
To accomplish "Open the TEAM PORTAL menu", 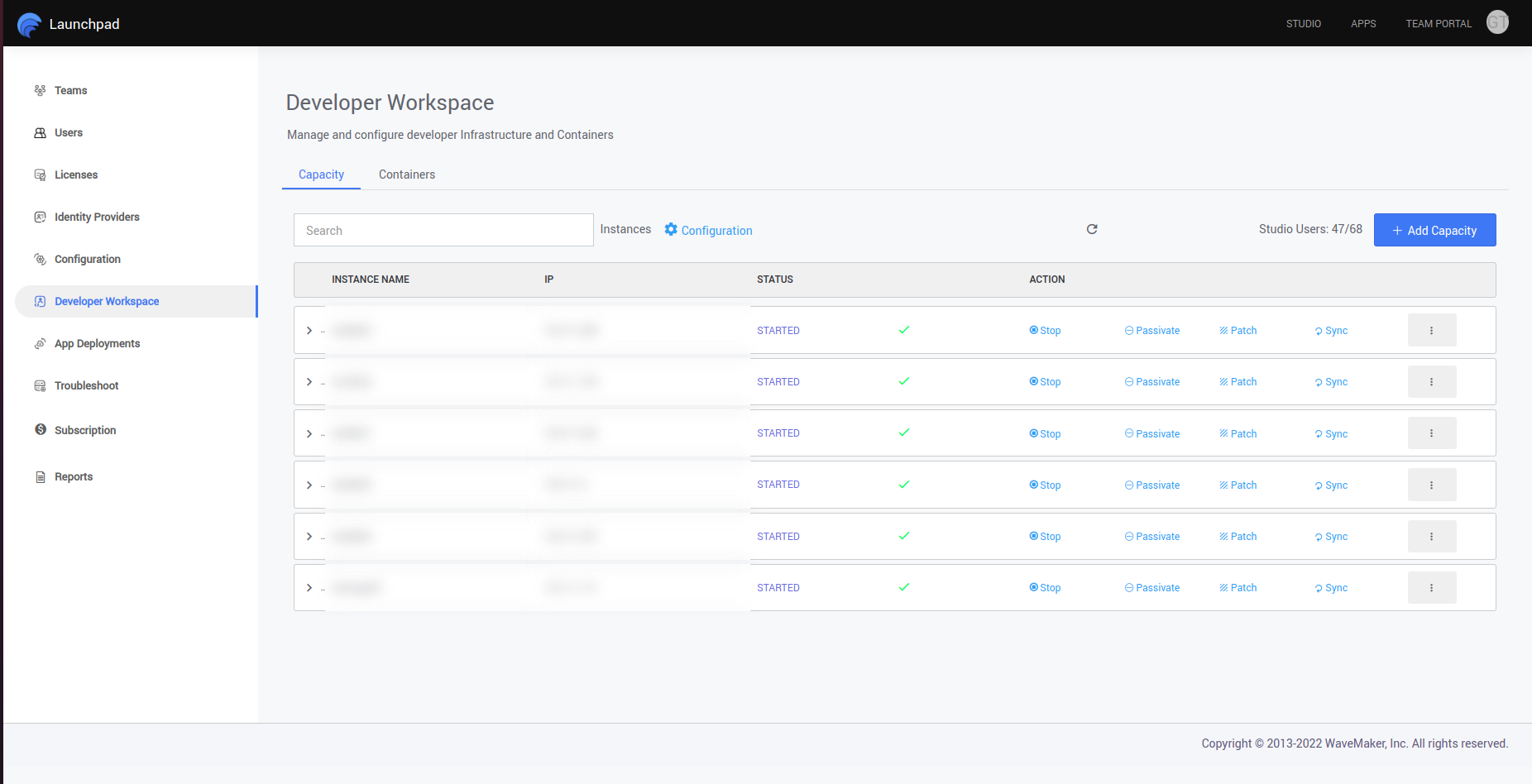I will (1439, 23).
